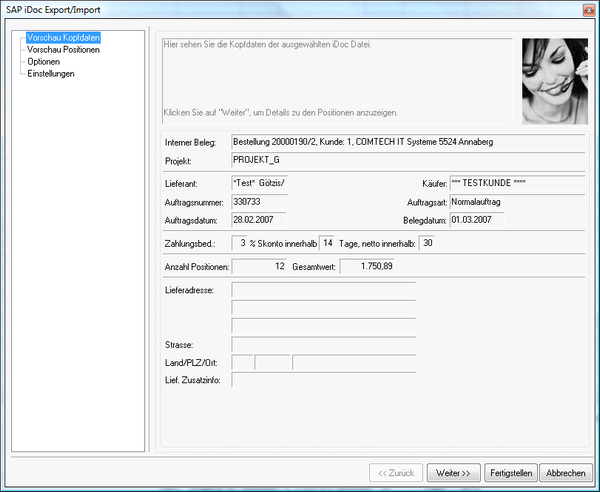Select the Lieferant text field

(259, 184)
